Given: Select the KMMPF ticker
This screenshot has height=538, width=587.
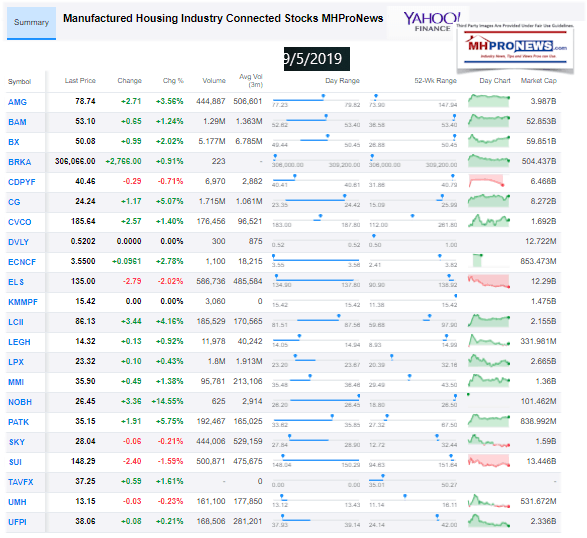Looking at the screenshot, I should tap(23, 302).
